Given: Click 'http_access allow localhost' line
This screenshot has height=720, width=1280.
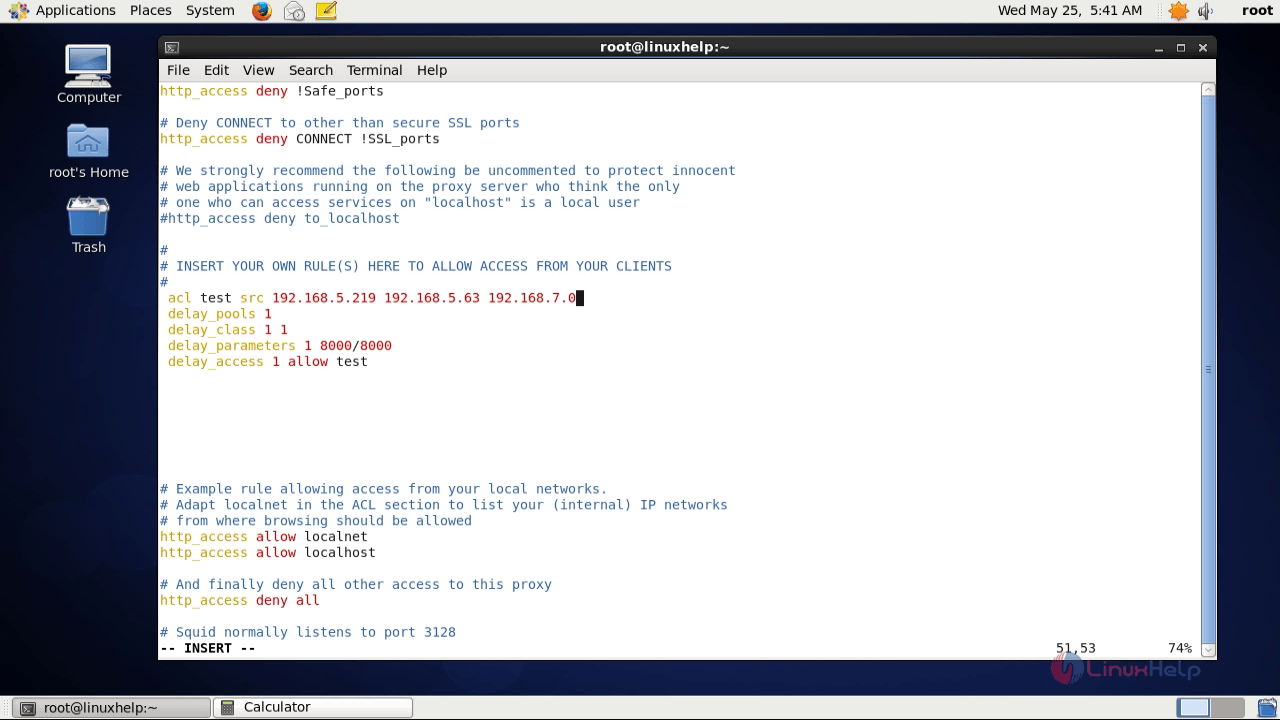Looking at the screenshot, I should pyautogui.click(x=267, y=552).
